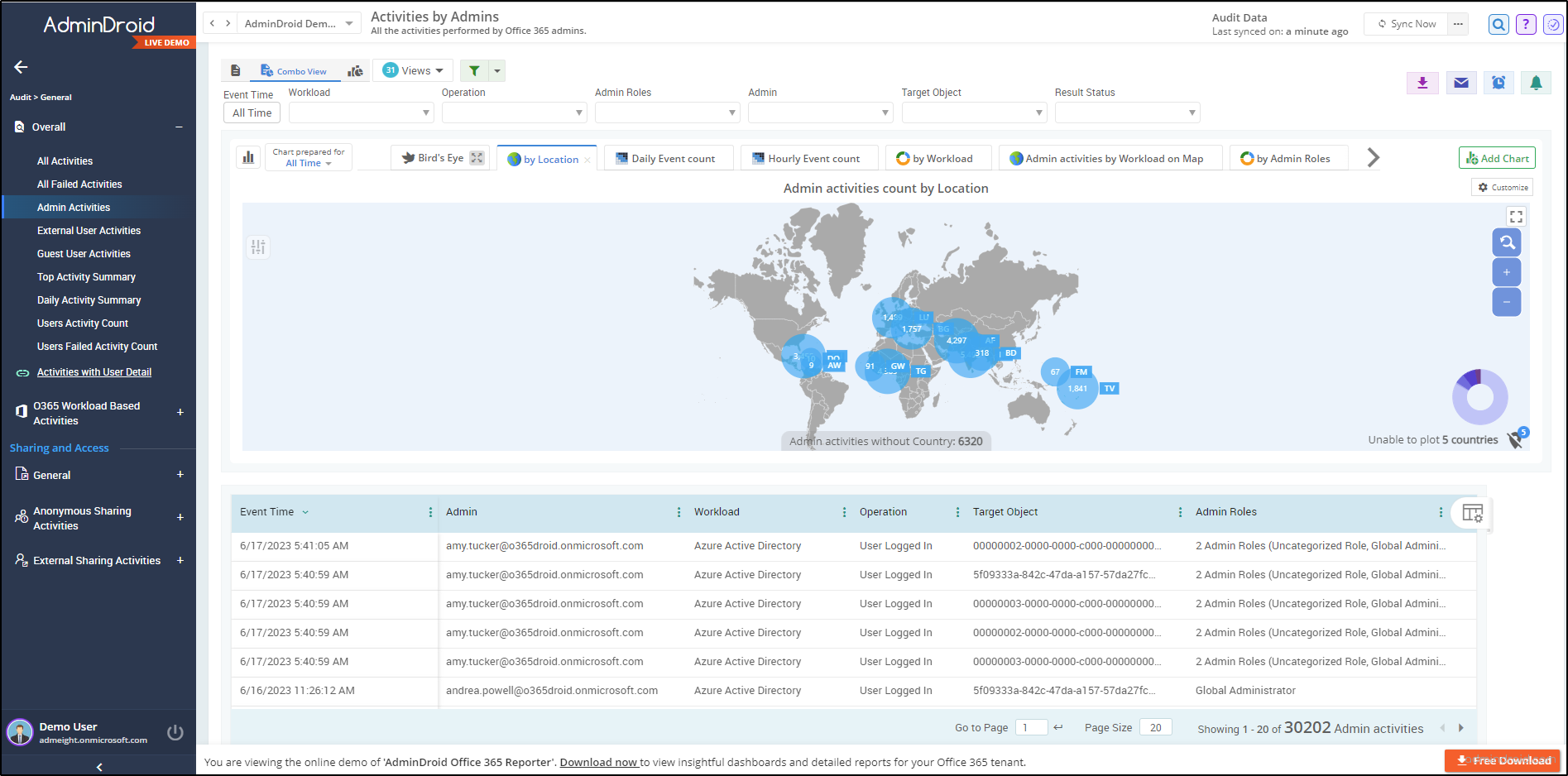Expand the Workload filter dropdown
This screenshot has width=1568, height=776.
click(361, 112)
